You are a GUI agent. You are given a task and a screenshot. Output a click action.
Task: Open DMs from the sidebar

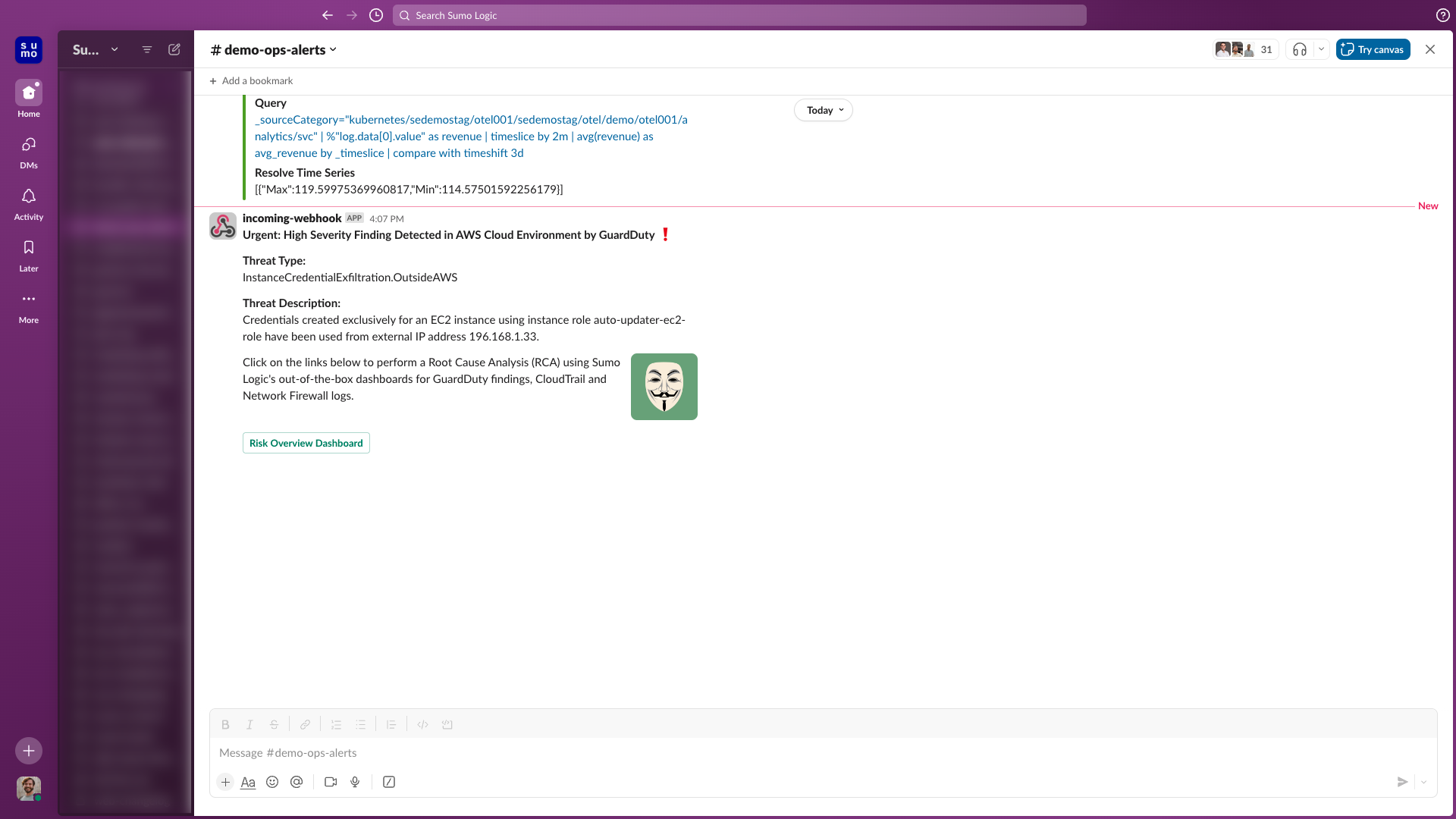tap(29, 146)
